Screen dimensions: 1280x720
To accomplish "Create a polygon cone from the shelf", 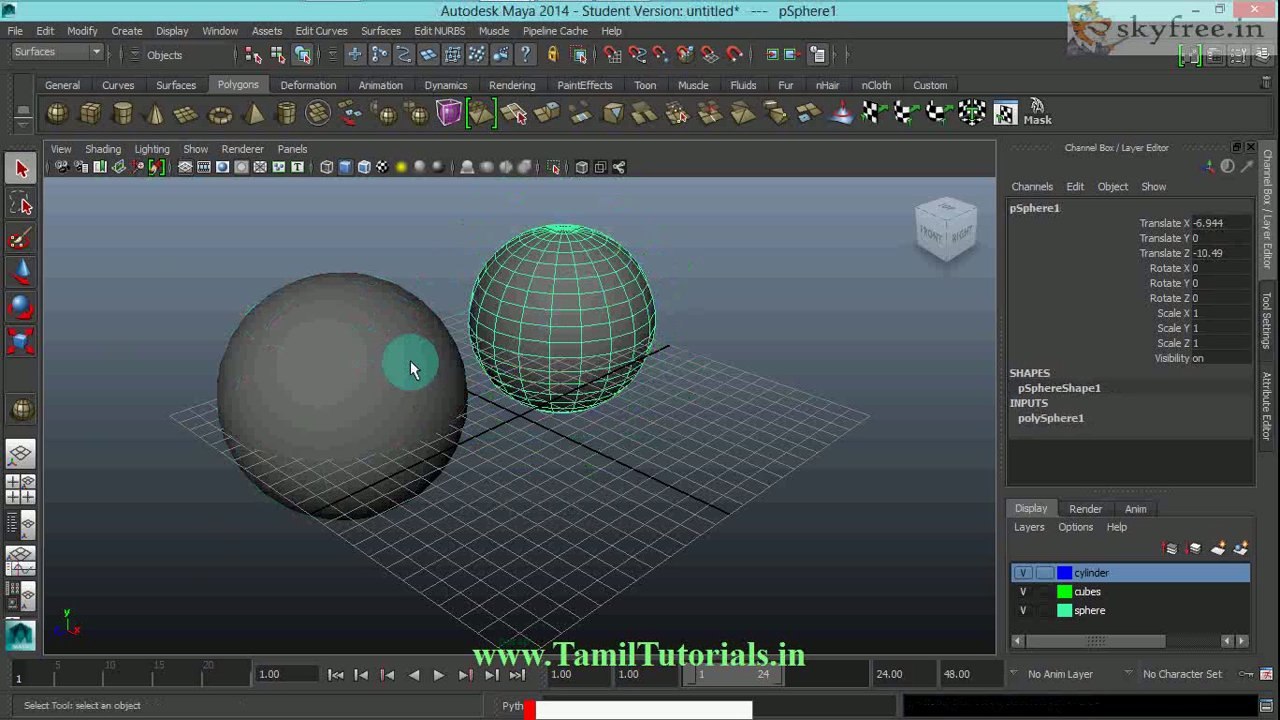I will coord(155,114).
